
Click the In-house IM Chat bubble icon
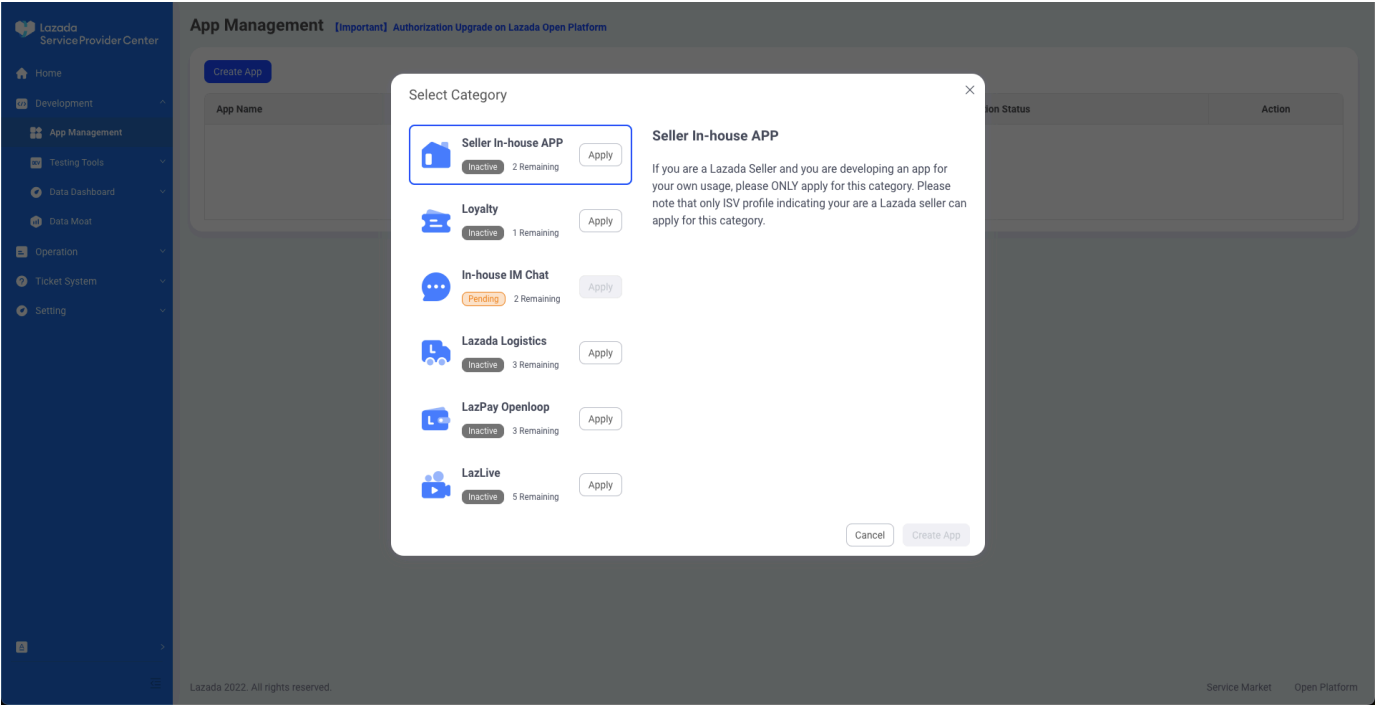pyautogui.click(x=436, y=287)
